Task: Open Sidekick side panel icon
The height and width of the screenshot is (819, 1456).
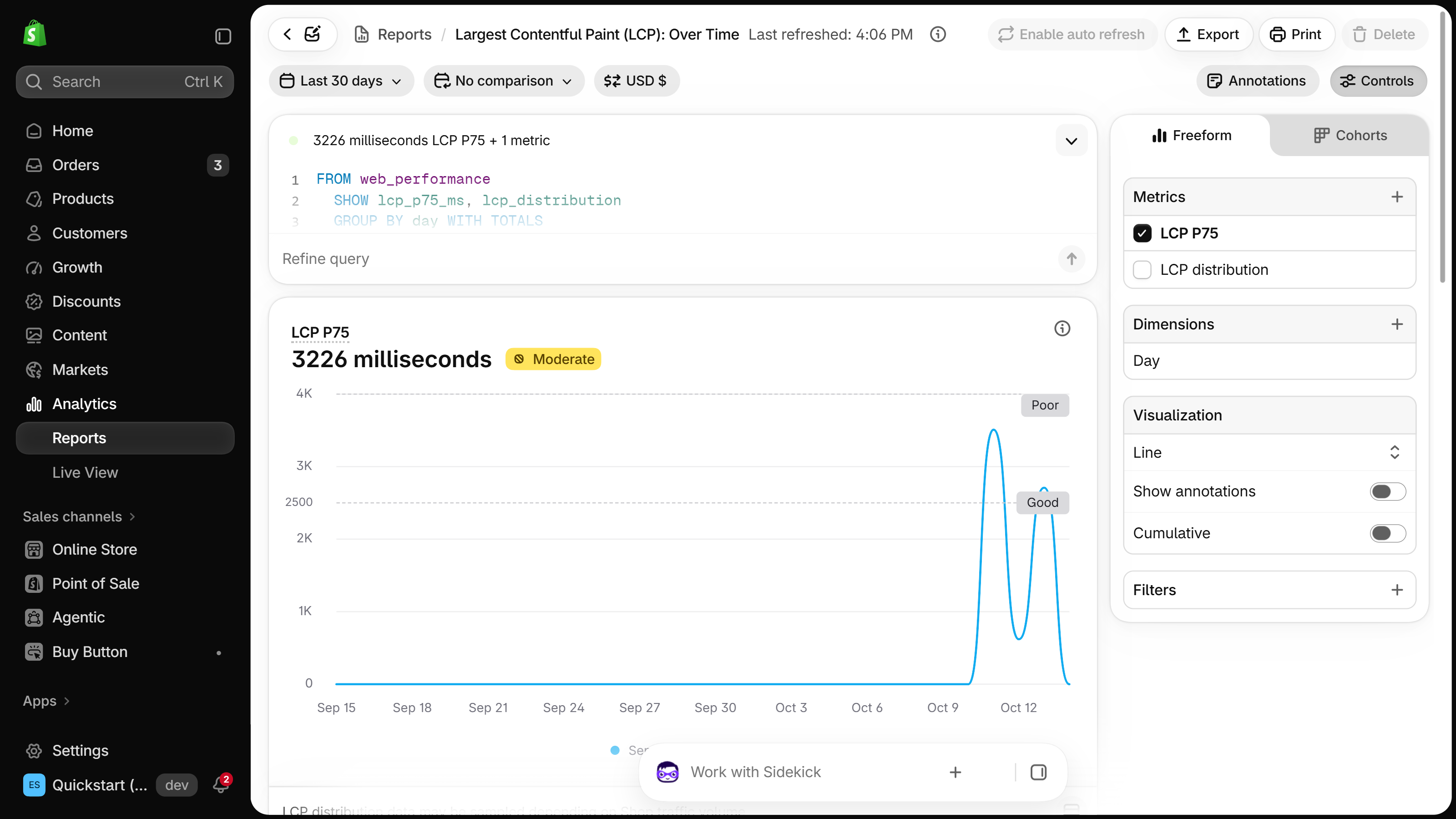Action: tap(1038, 772)
